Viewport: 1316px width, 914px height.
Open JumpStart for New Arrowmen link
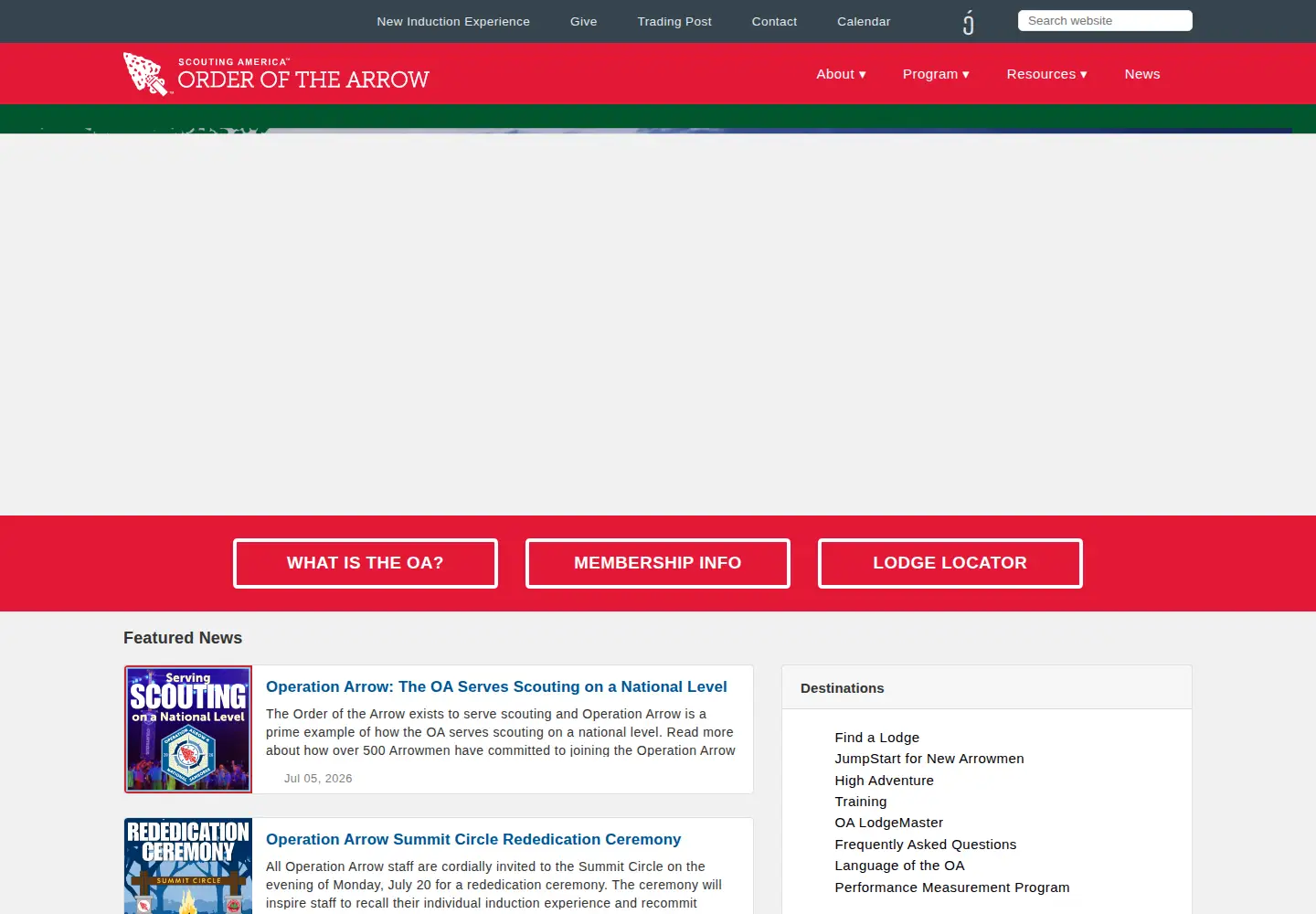tap(929, 759)
